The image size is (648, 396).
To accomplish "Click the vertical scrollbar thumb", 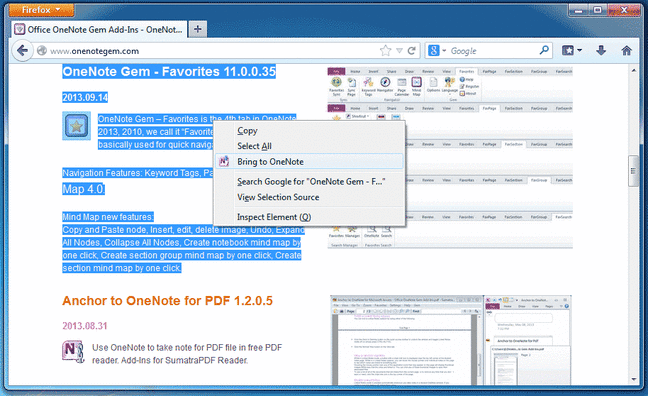I will click(x=633, y=171).
